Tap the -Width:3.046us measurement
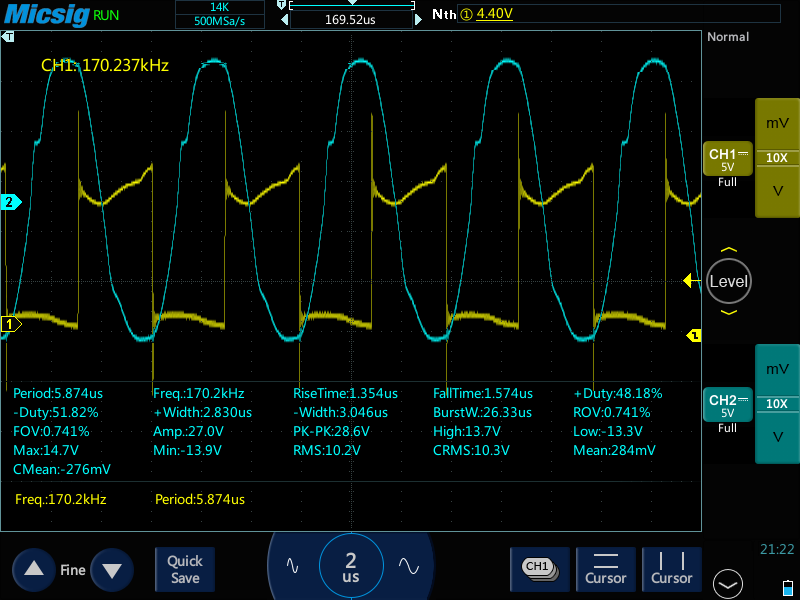800x600 pixels. [x=340, y=412]
